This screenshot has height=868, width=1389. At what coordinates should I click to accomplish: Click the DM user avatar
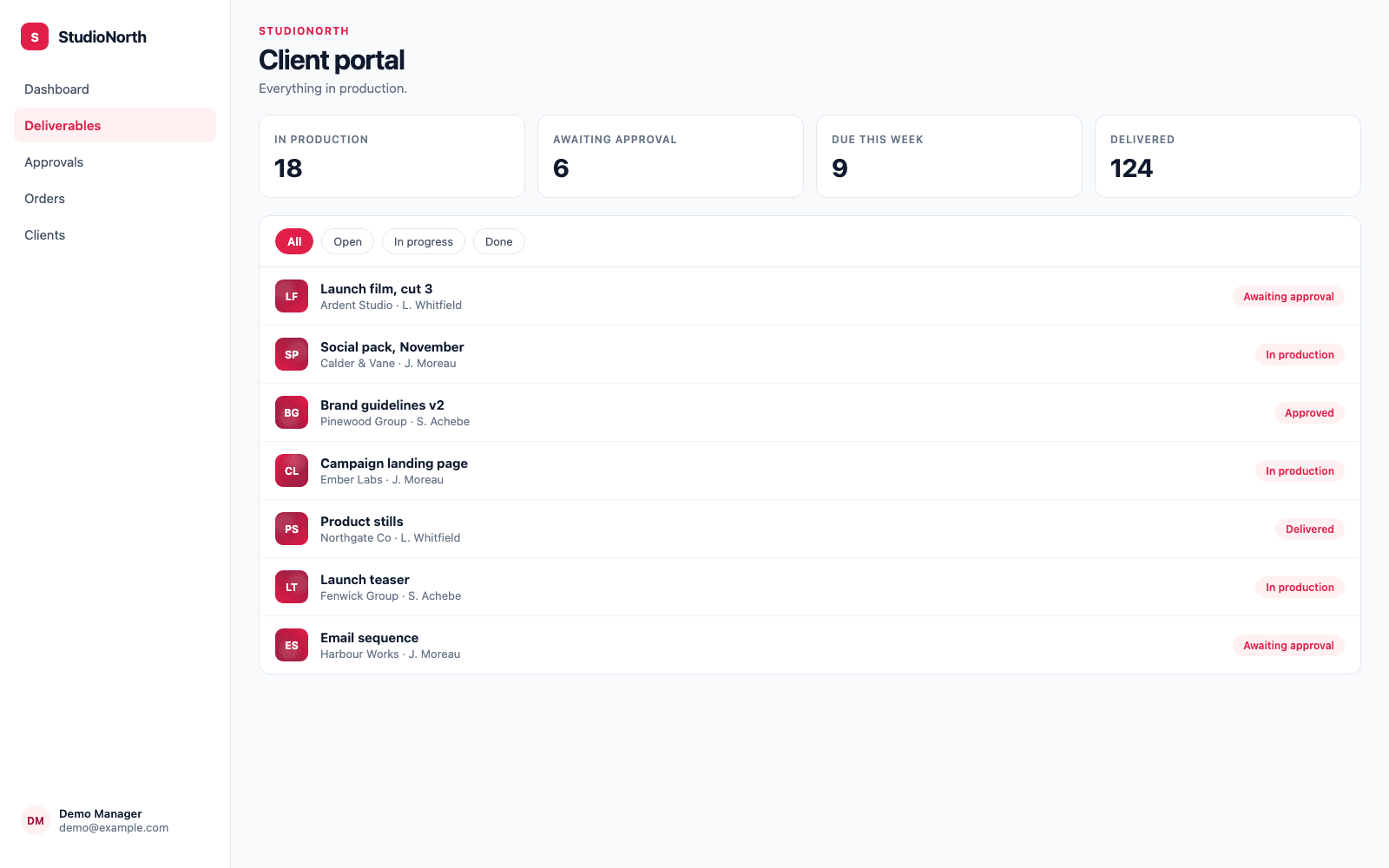[x=36, y=820]
